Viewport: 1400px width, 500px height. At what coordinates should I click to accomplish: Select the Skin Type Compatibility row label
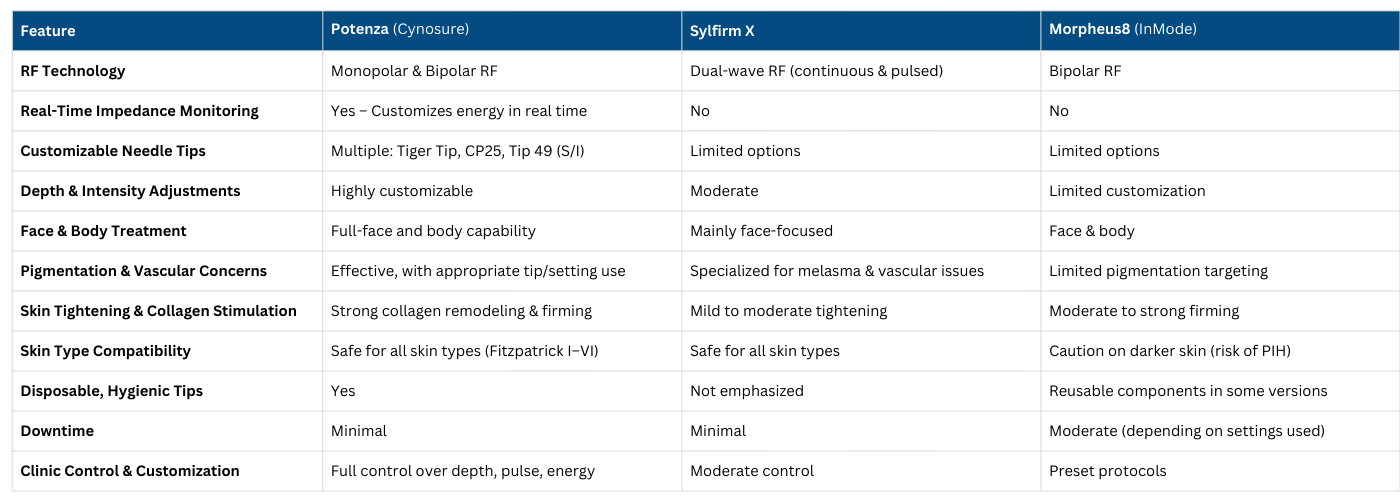click(x=105, y=351)
